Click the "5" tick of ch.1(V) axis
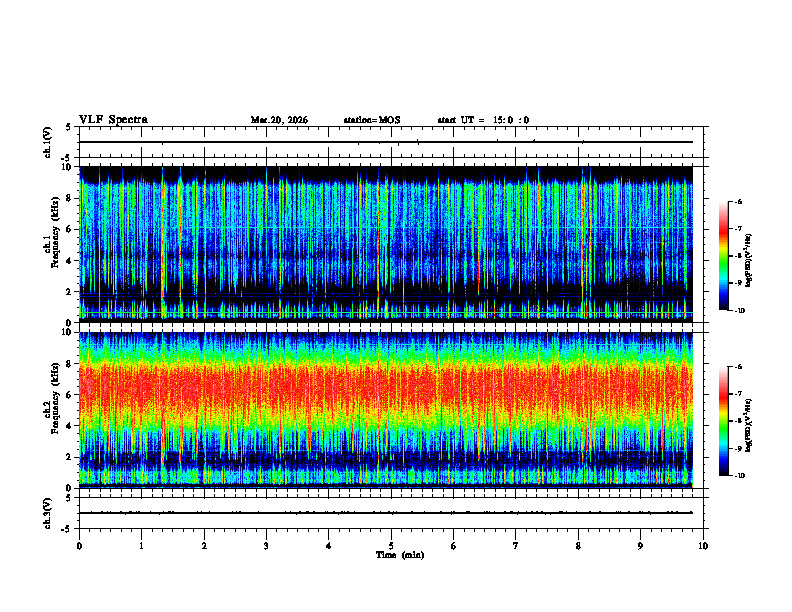The width and height of the screenshot is (792, 612). tap(69, 127)
